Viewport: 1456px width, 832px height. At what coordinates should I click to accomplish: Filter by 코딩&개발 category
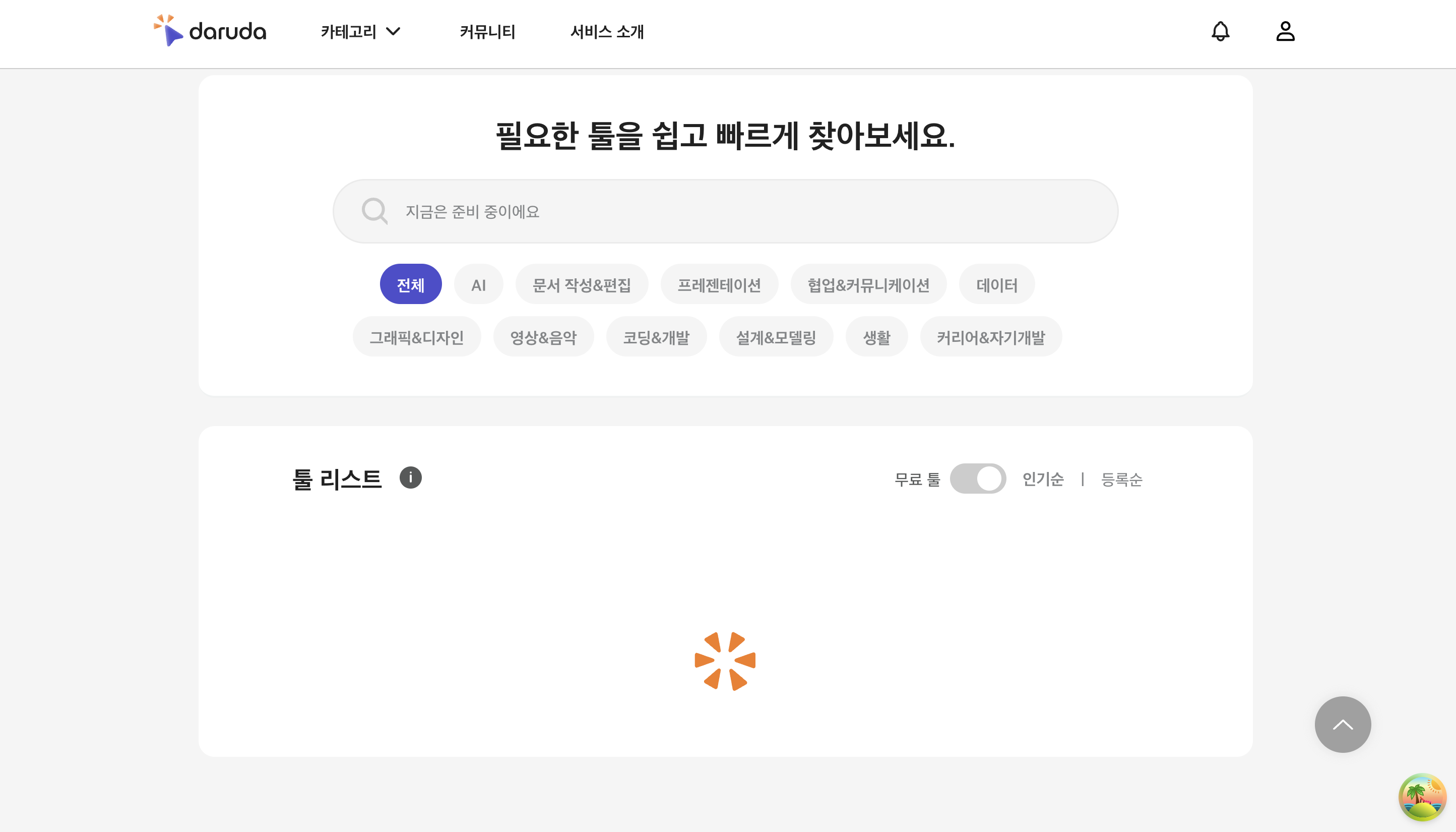[x=656, y=337]
